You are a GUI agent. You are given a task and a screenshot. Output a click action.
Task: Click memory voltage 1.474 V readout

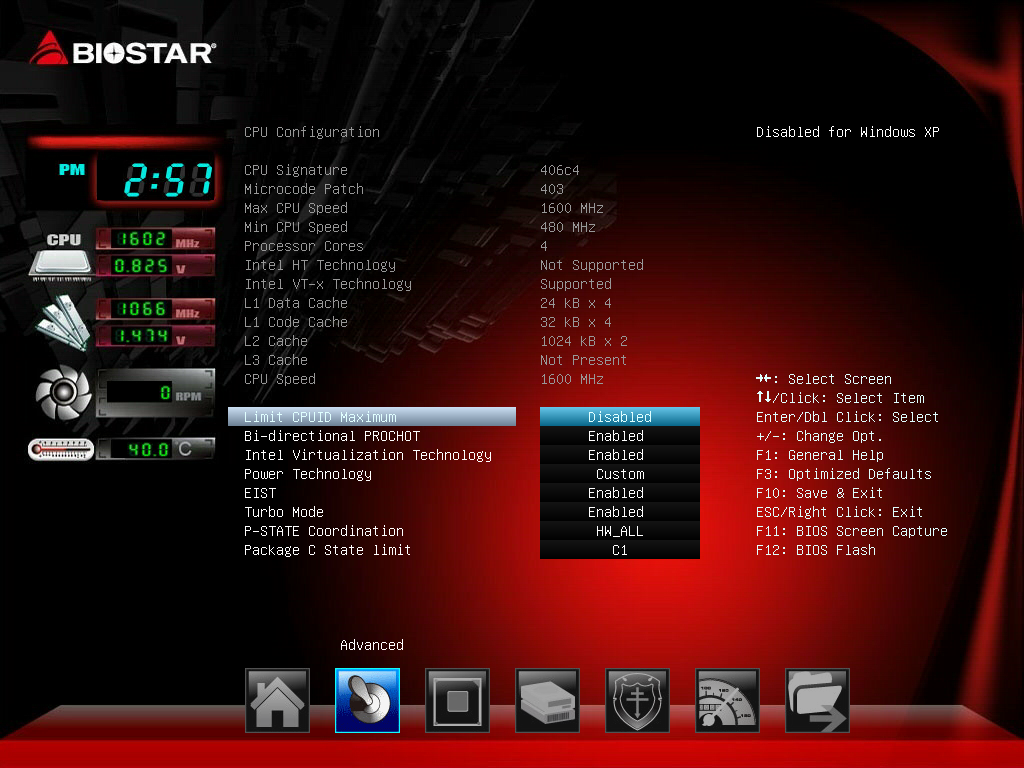(x=155, y=336)
